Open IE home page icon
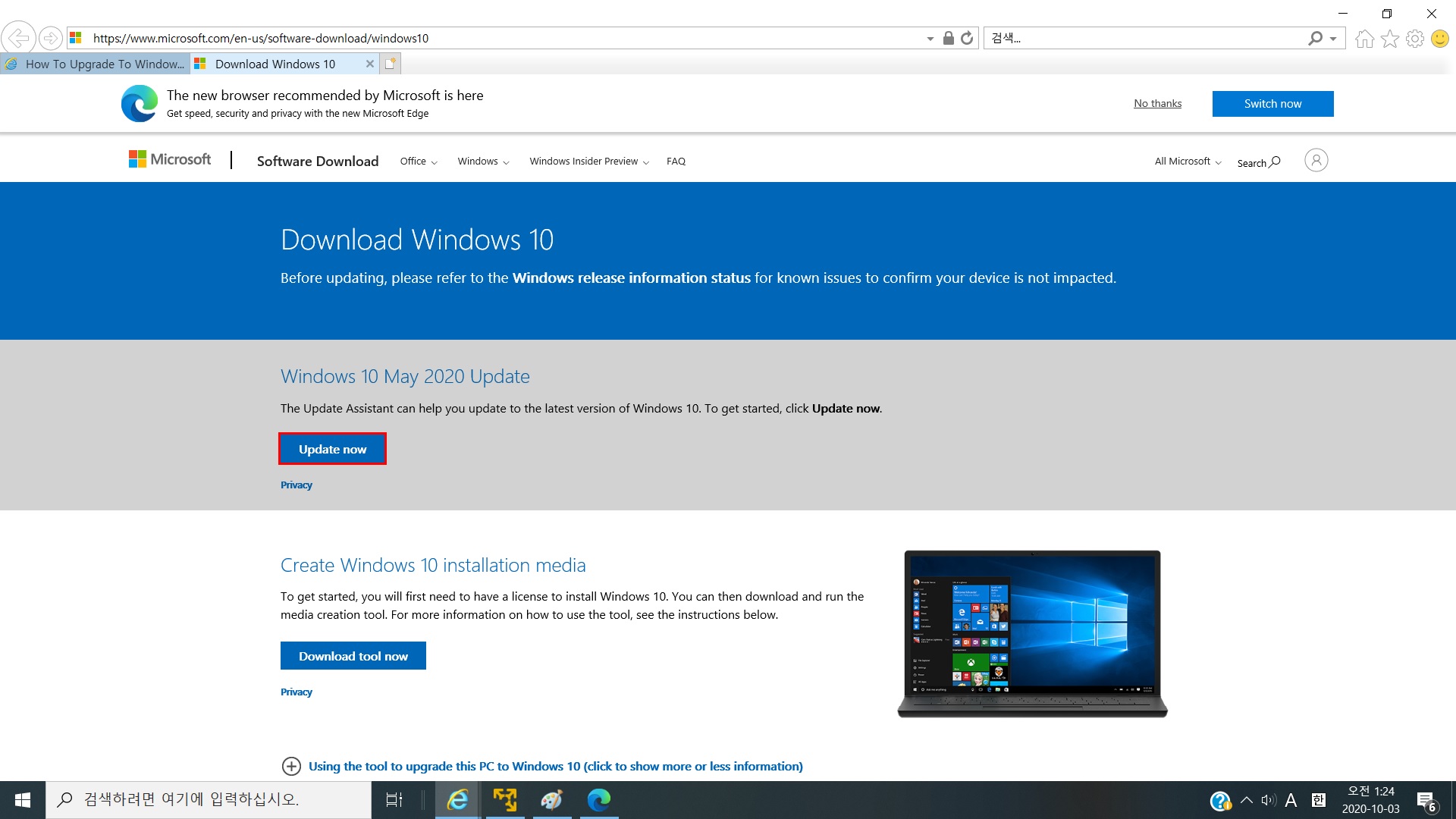The width and height of the screenshot is (1456, 819). [1364, 39]
